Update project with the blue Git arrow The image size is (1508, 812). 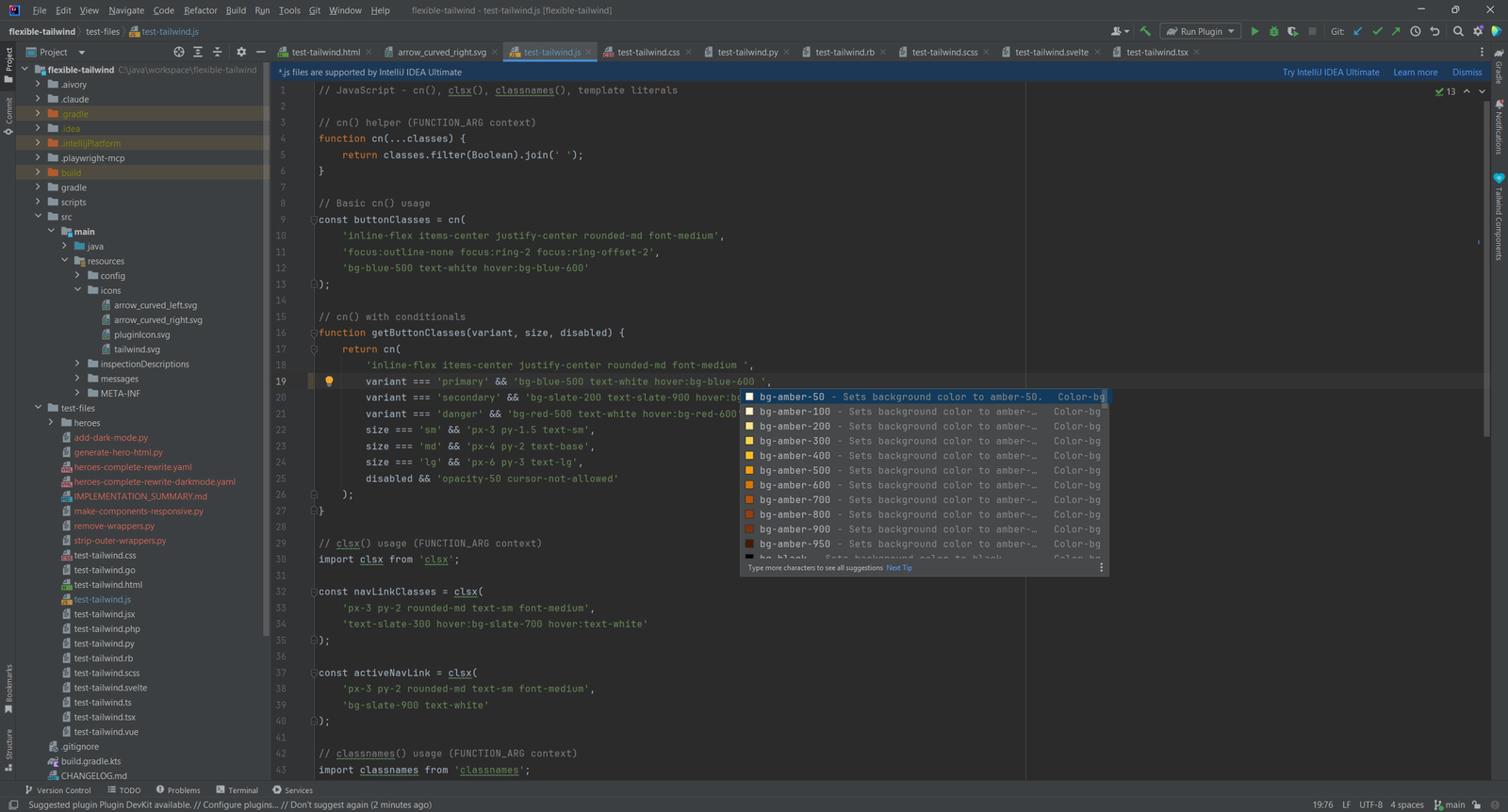pos(1358,31)
